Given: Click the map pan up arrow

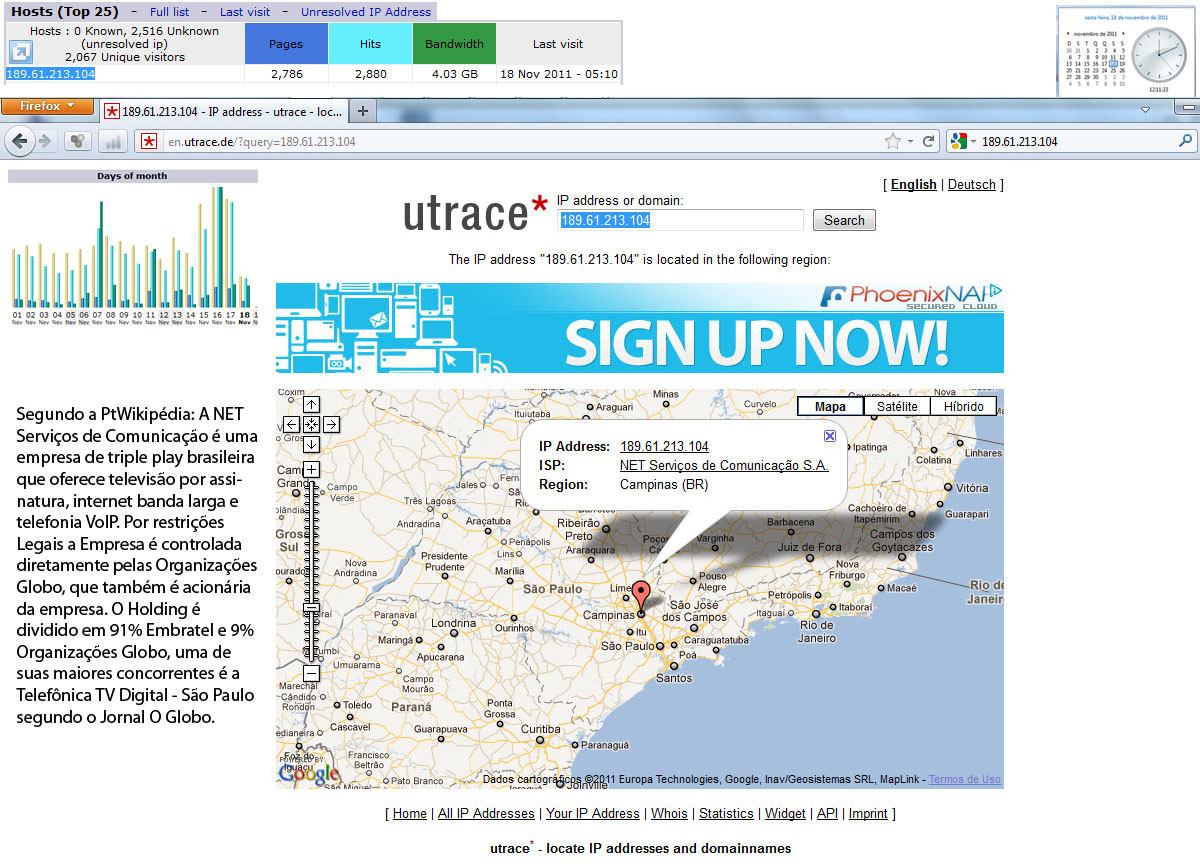Looking at the screenshot, I should pos(311,405).
